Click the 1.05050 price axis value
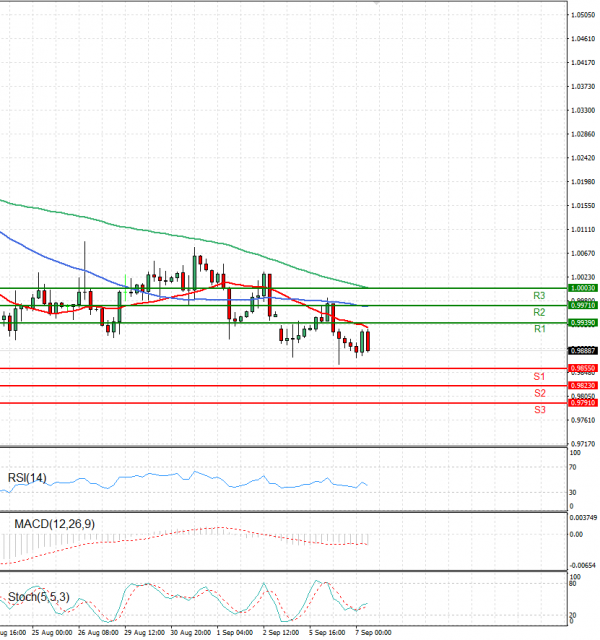This screenshot has height=640, width=600. (583, 15)
